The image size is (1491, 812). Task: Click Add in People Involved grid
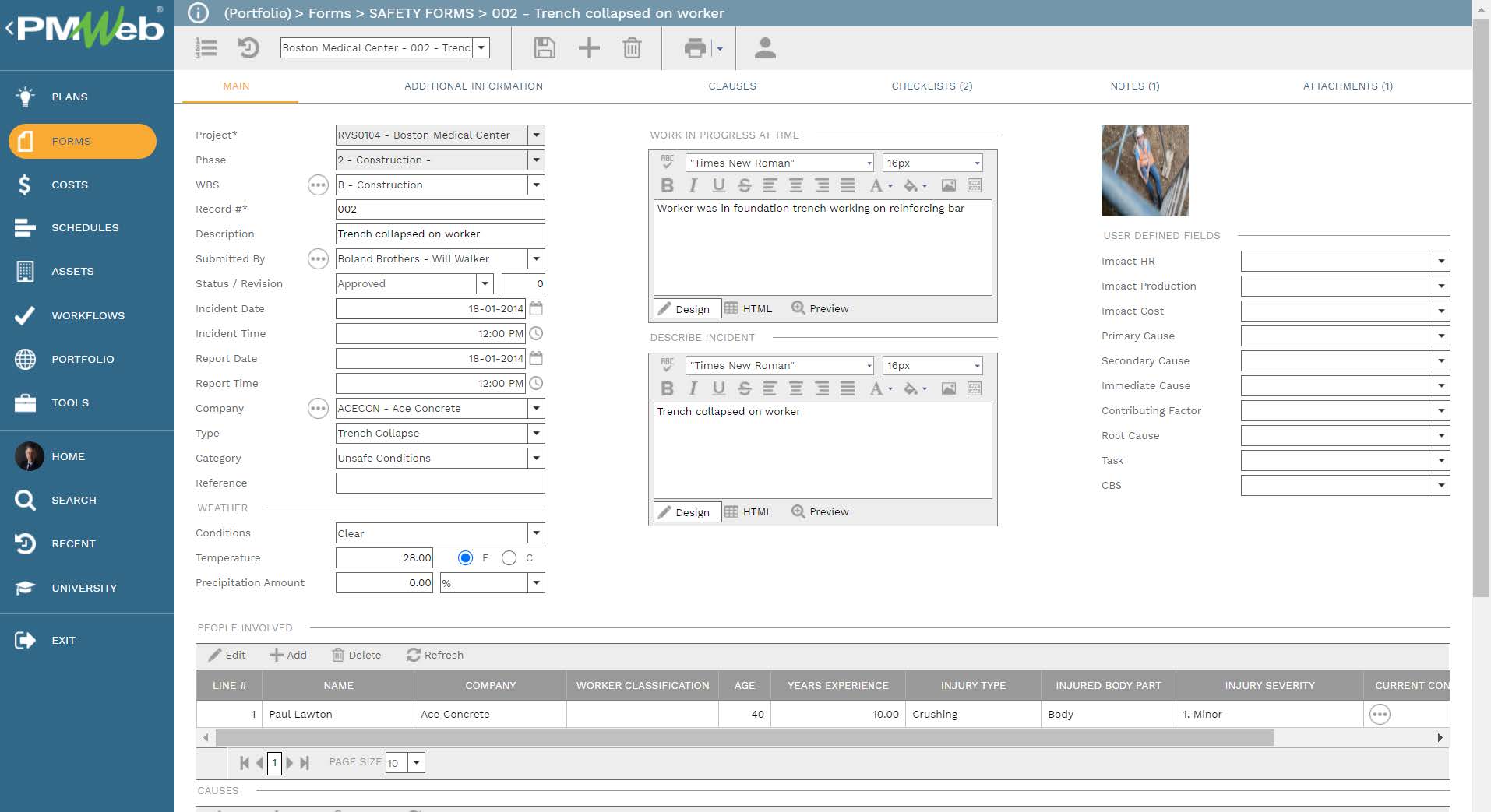pyautogui.click(x=288, y=655)
